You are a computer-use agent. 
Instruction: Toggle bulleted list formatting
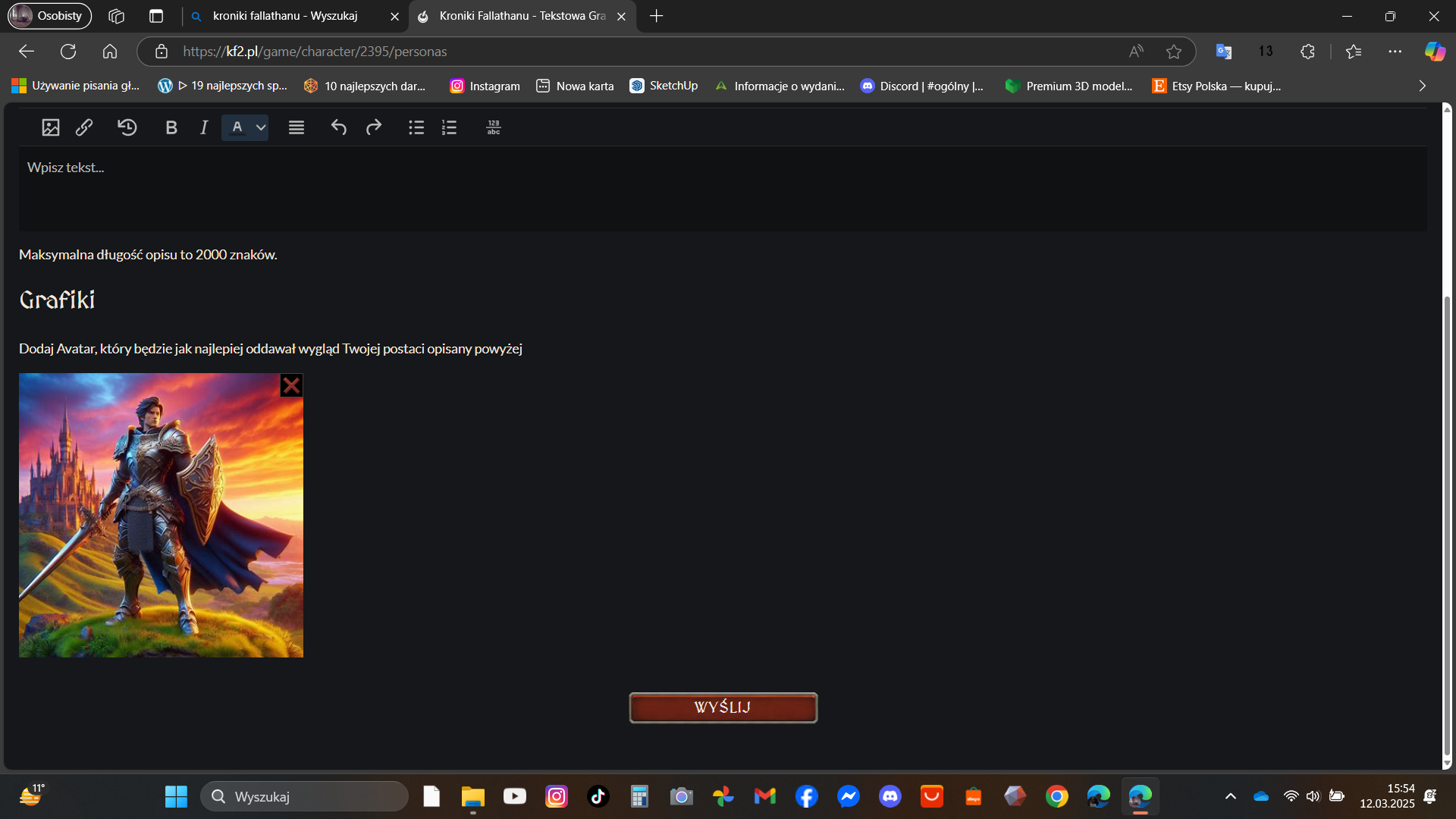[416, 127]
